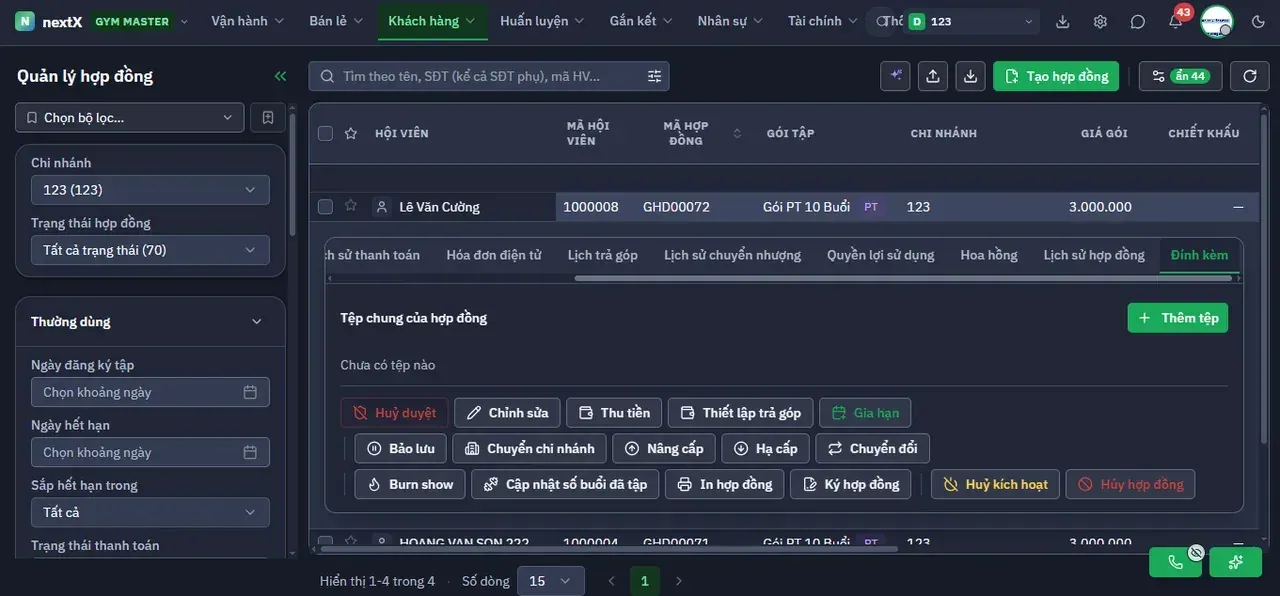
Task: Open the Chọn bộ lọc dropdown
Action: 130,117
